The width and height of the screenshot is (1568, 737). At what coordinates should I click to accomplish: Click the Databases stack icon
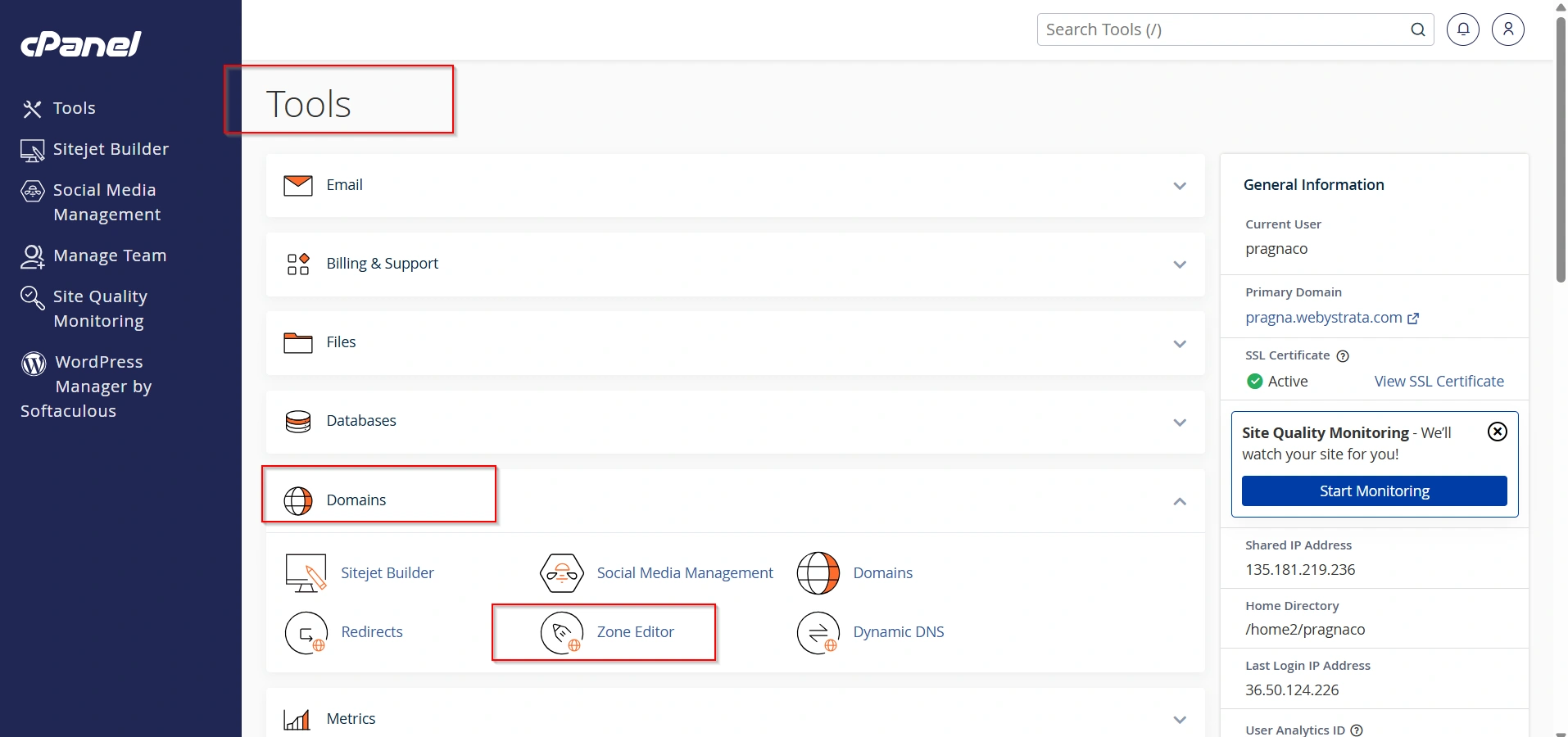tap(298, 421)
